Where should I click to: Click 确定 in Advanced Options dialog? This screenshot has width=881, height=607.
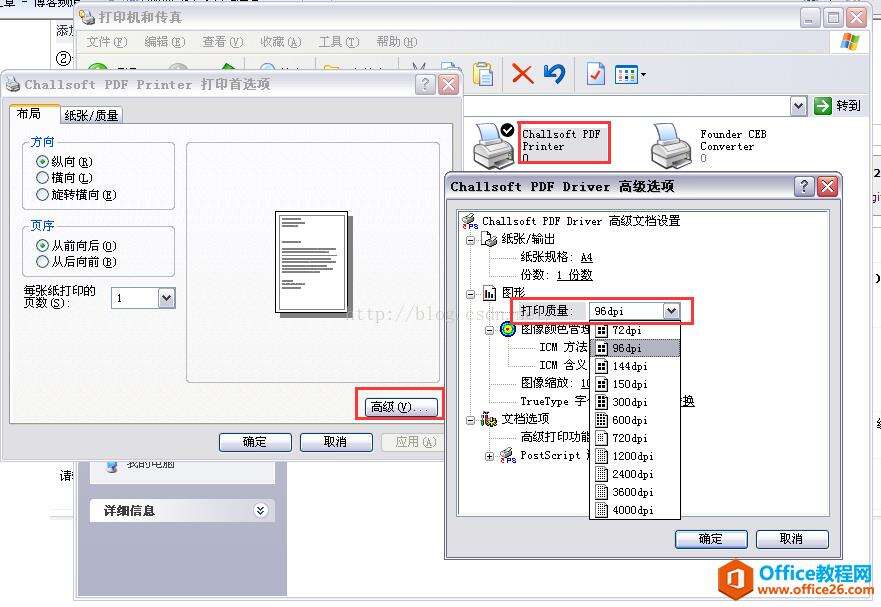[711, 538]
